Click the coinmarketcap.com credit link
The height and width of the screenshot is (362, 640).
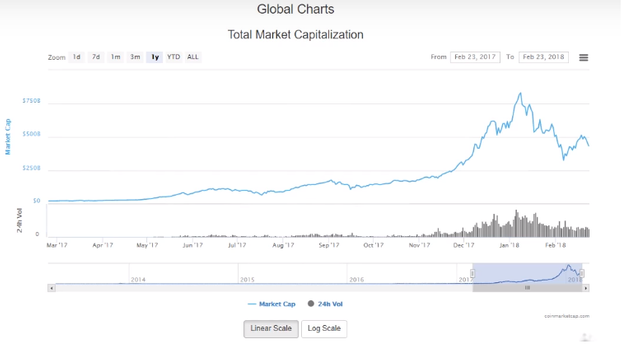coord(567,316)
